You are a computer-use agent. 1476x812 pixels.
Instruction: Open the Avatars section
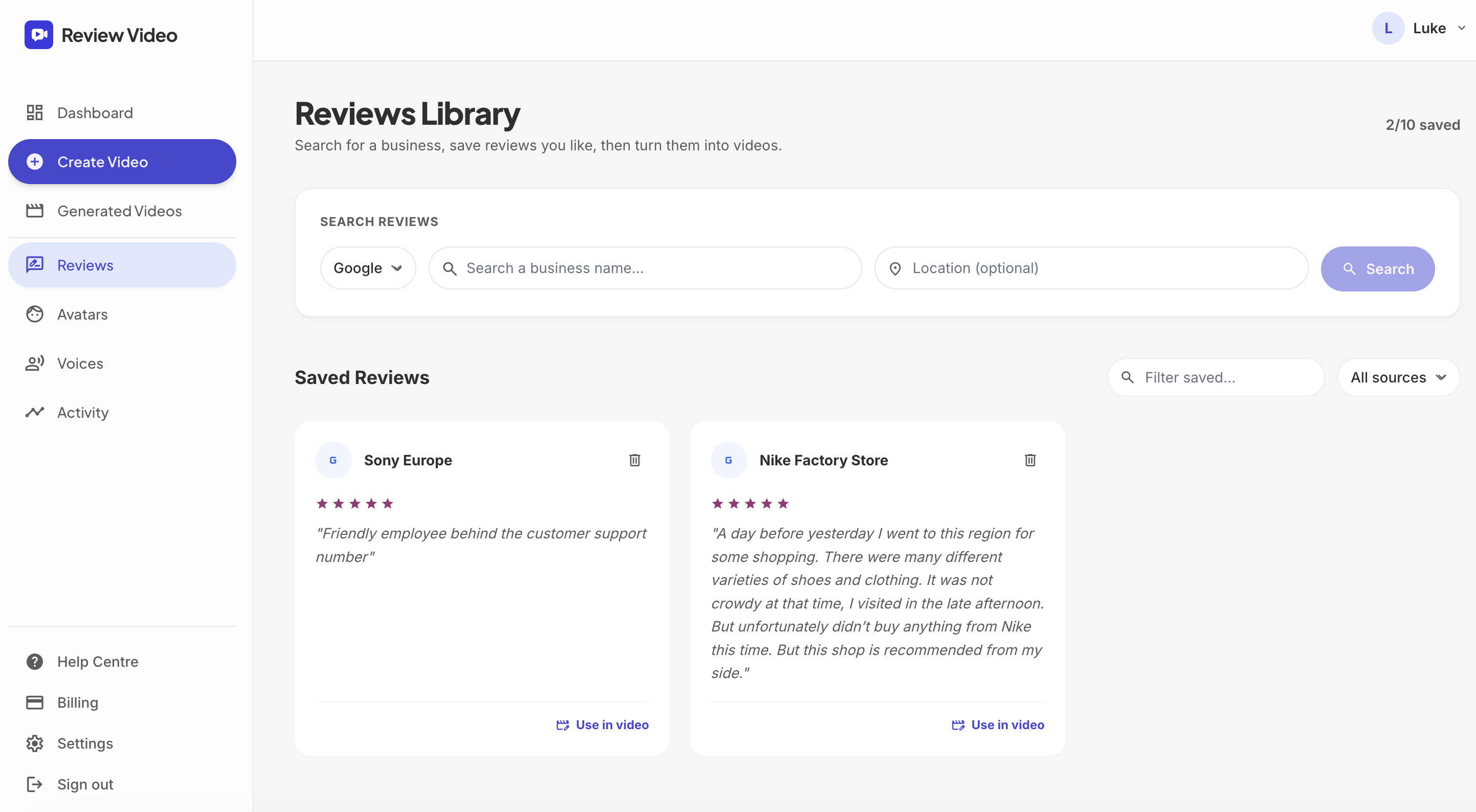122,314
